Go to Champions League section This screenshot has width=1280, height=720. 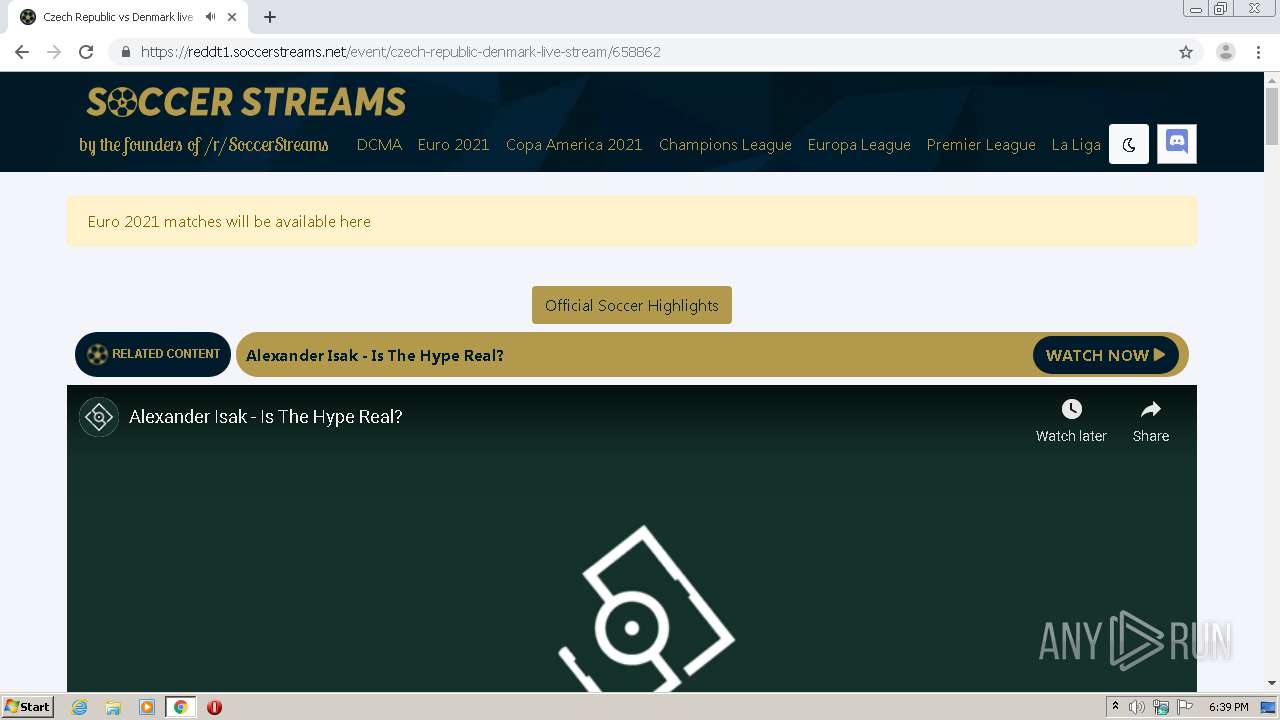[x=725, y=145]
